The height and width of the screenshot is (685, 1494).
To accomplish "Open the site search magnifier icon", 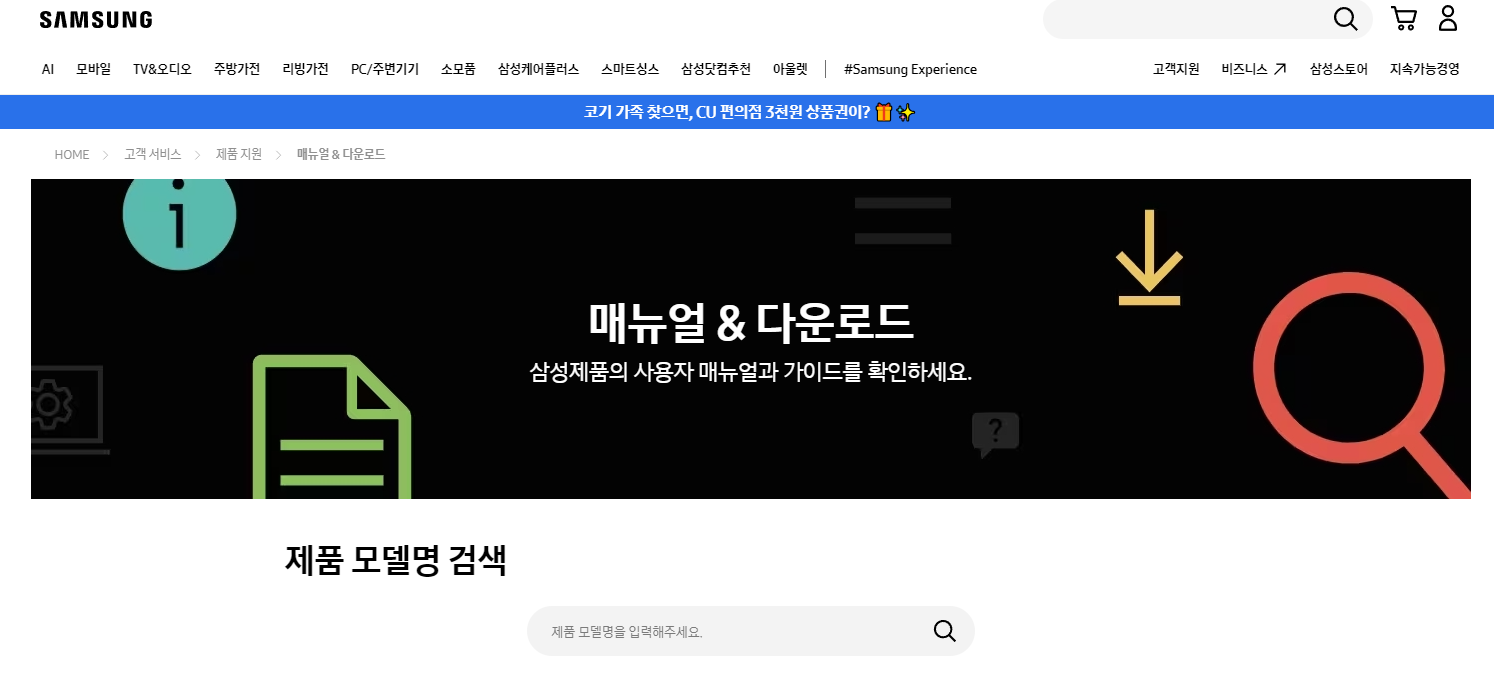I will click(1345, 18).
